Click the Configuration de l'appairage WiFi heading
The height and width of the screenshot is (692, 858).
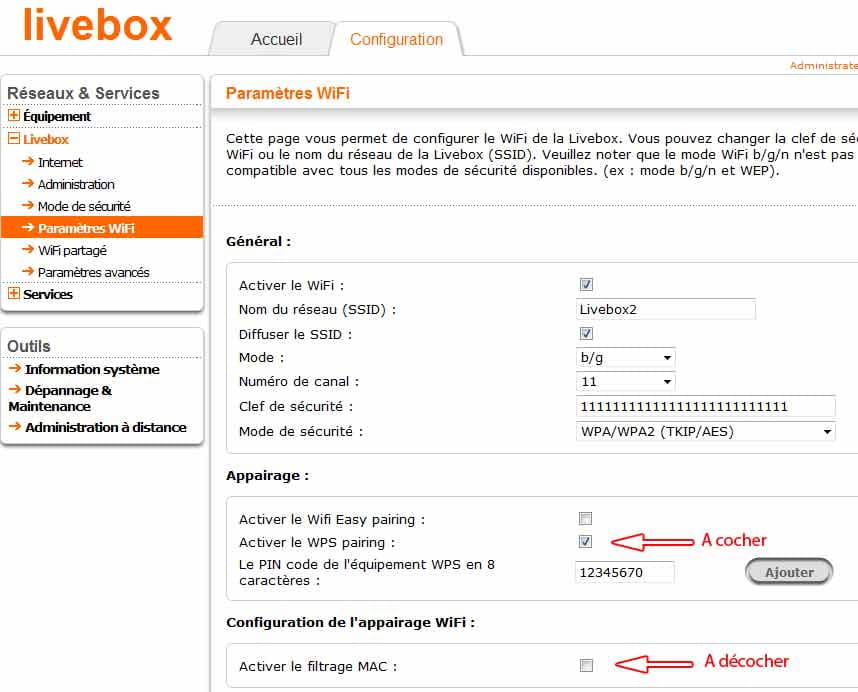point(351,623)
